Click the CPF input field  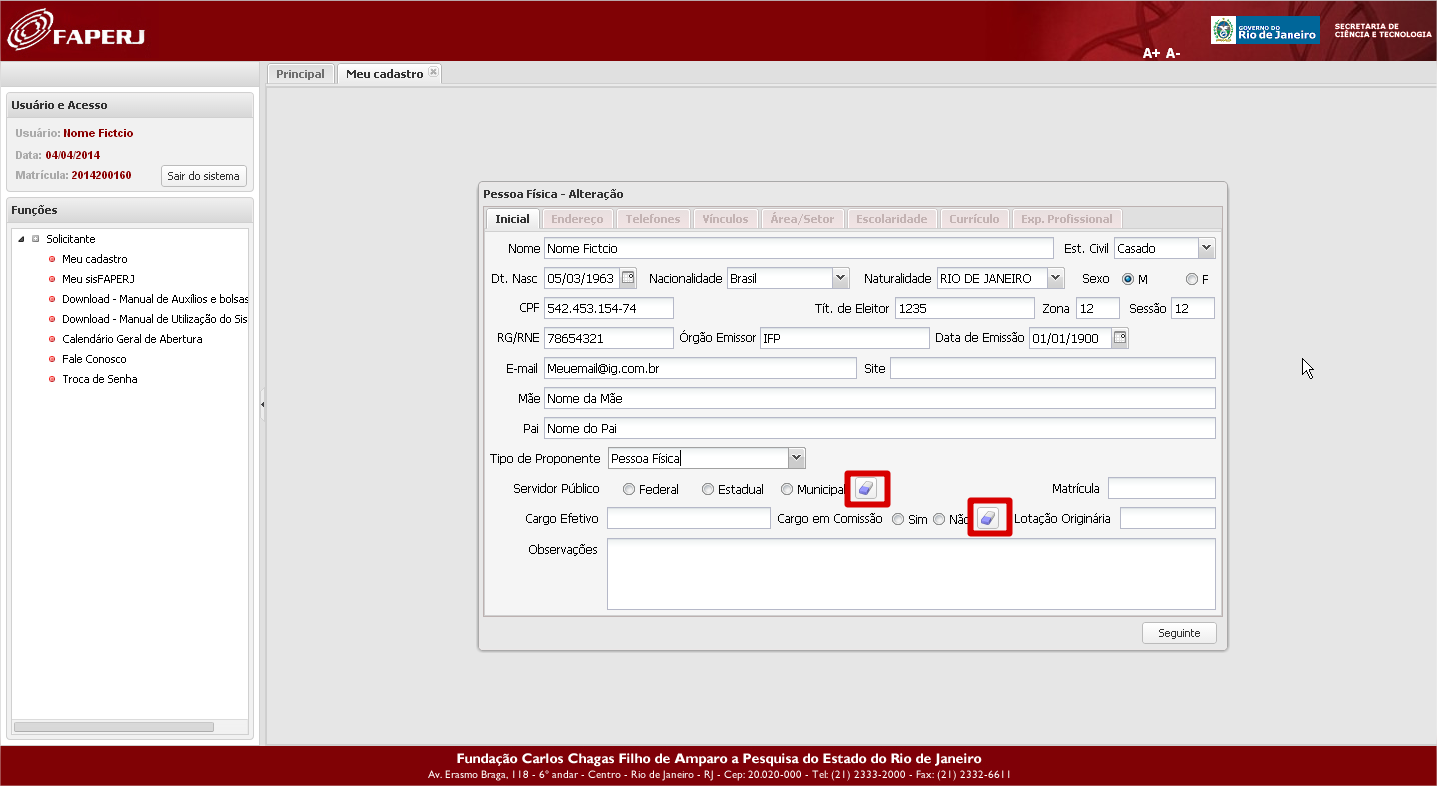[609, 308]
